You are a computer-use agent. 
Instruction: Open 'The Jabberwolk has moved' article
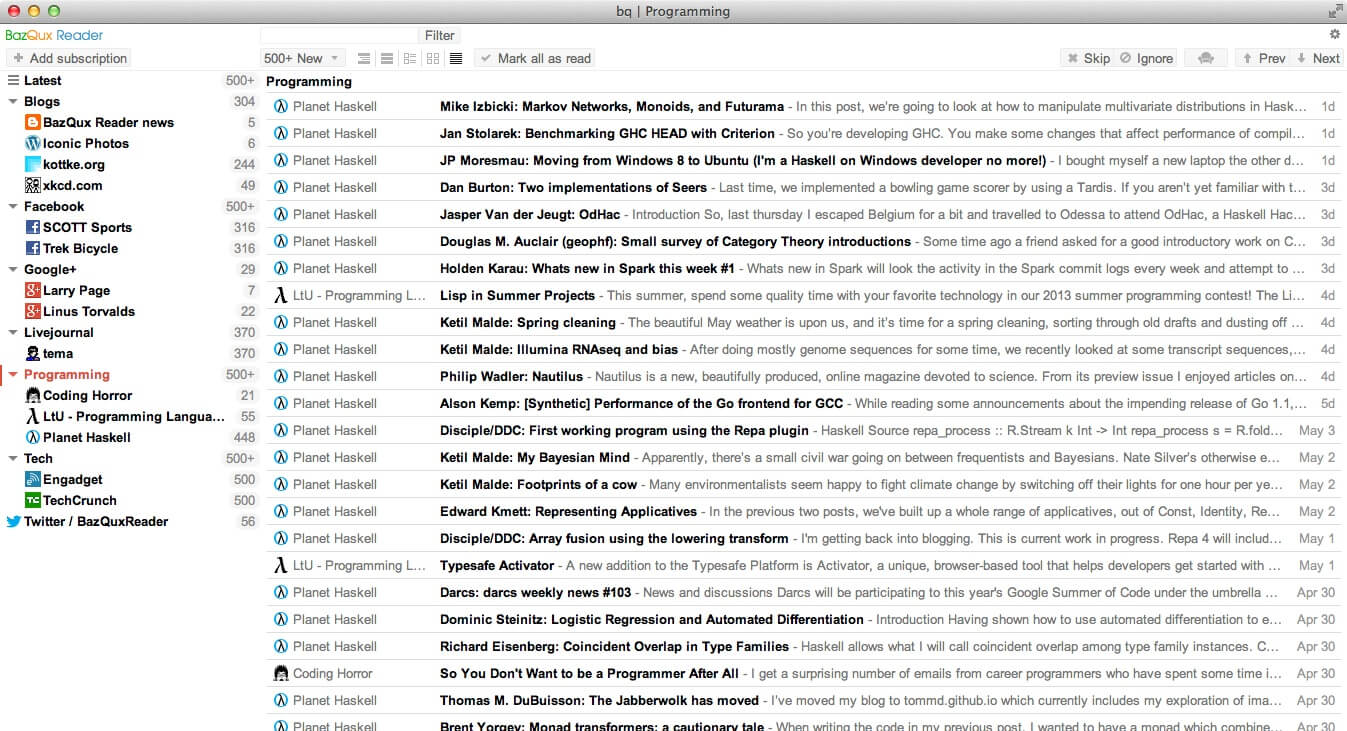[599, 700]
